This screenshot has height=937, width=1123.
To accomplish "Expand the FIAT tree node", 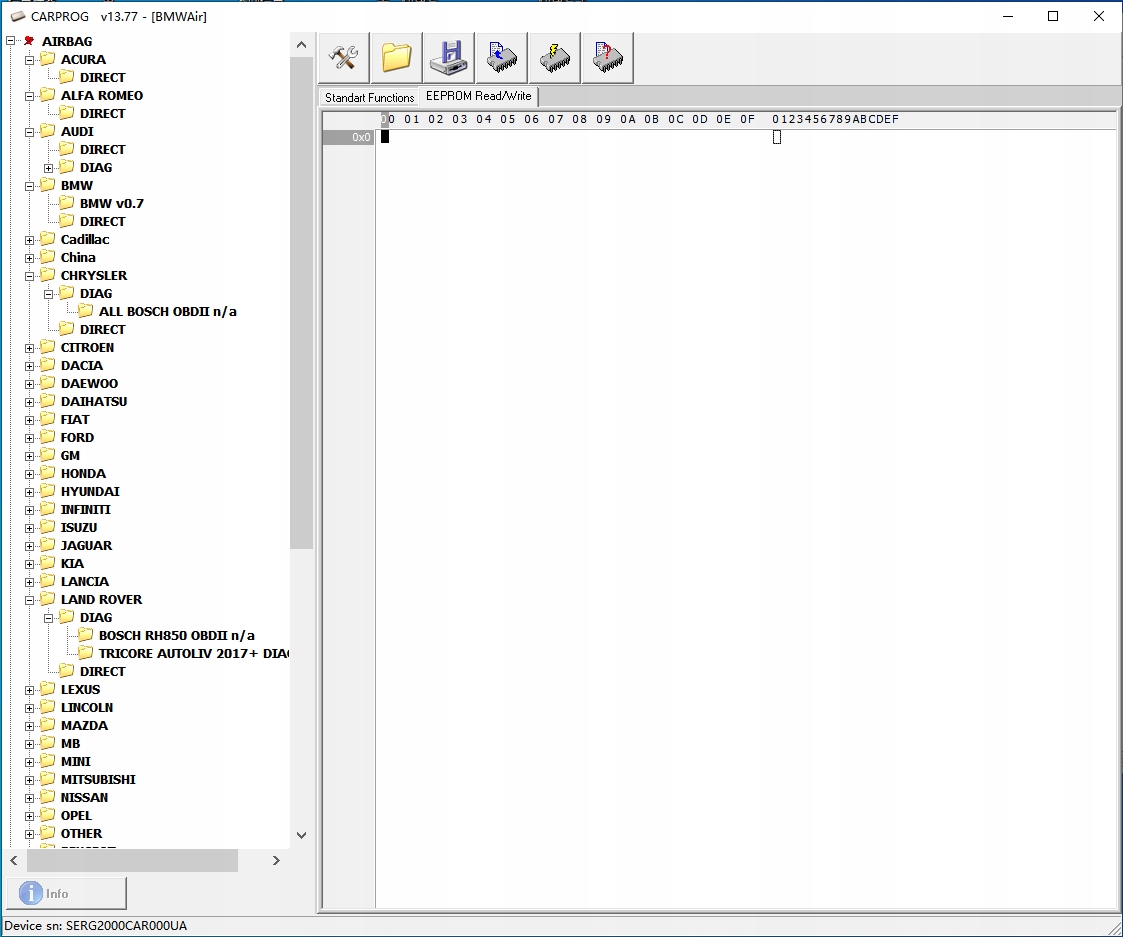I will tap(29, 420).
